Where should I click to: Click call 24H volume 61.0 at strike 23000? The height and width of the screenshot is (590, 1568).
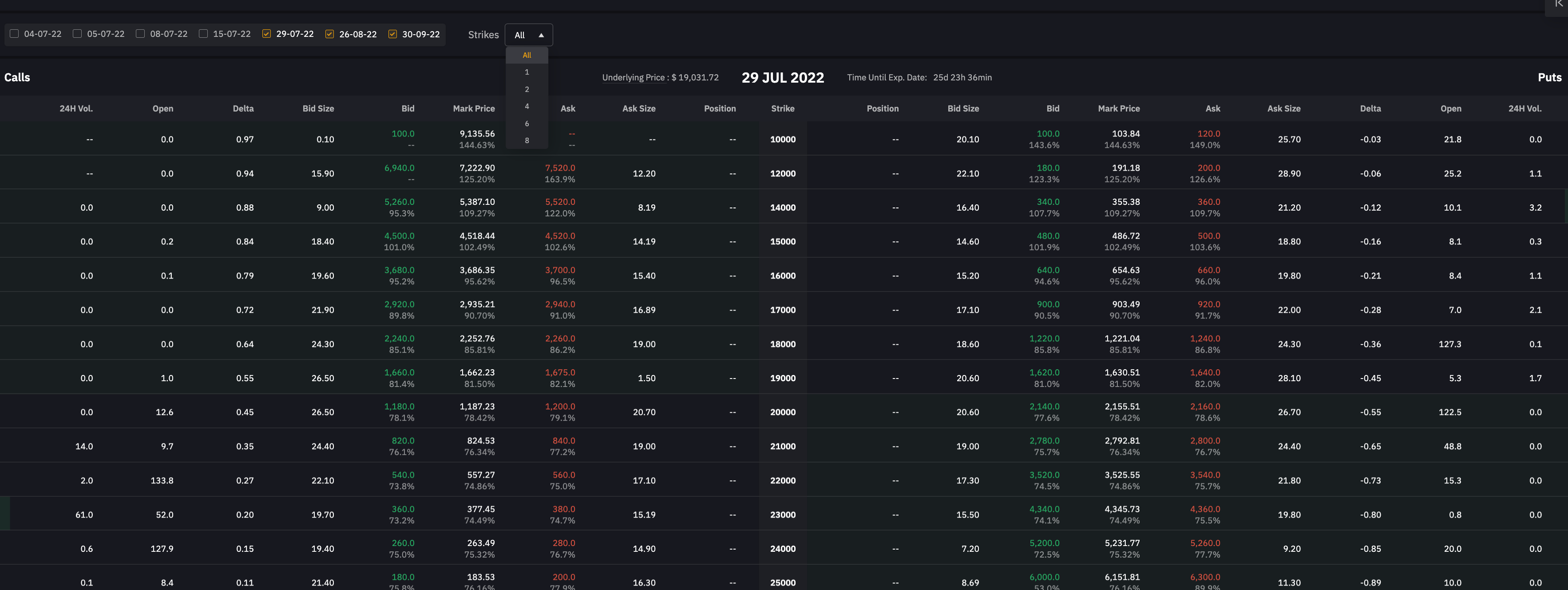(84, 515)
